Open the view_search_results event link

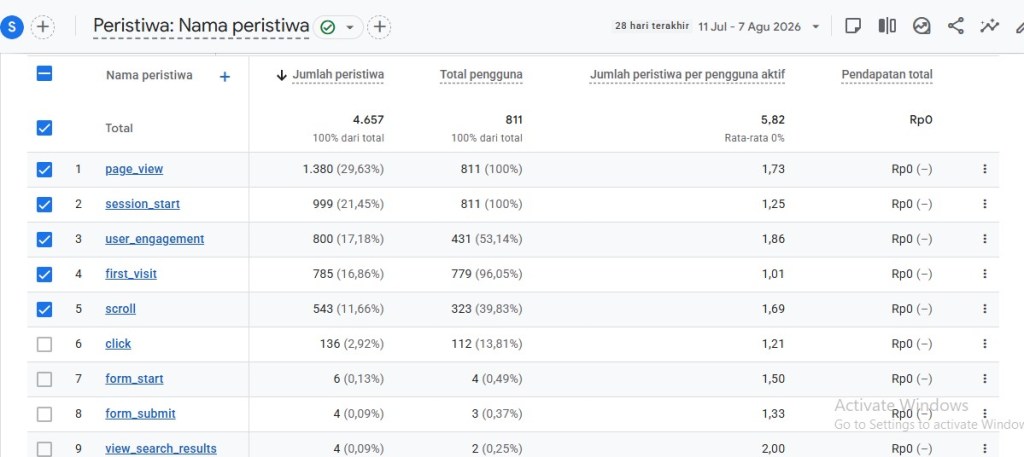click(x=161, y=449)
